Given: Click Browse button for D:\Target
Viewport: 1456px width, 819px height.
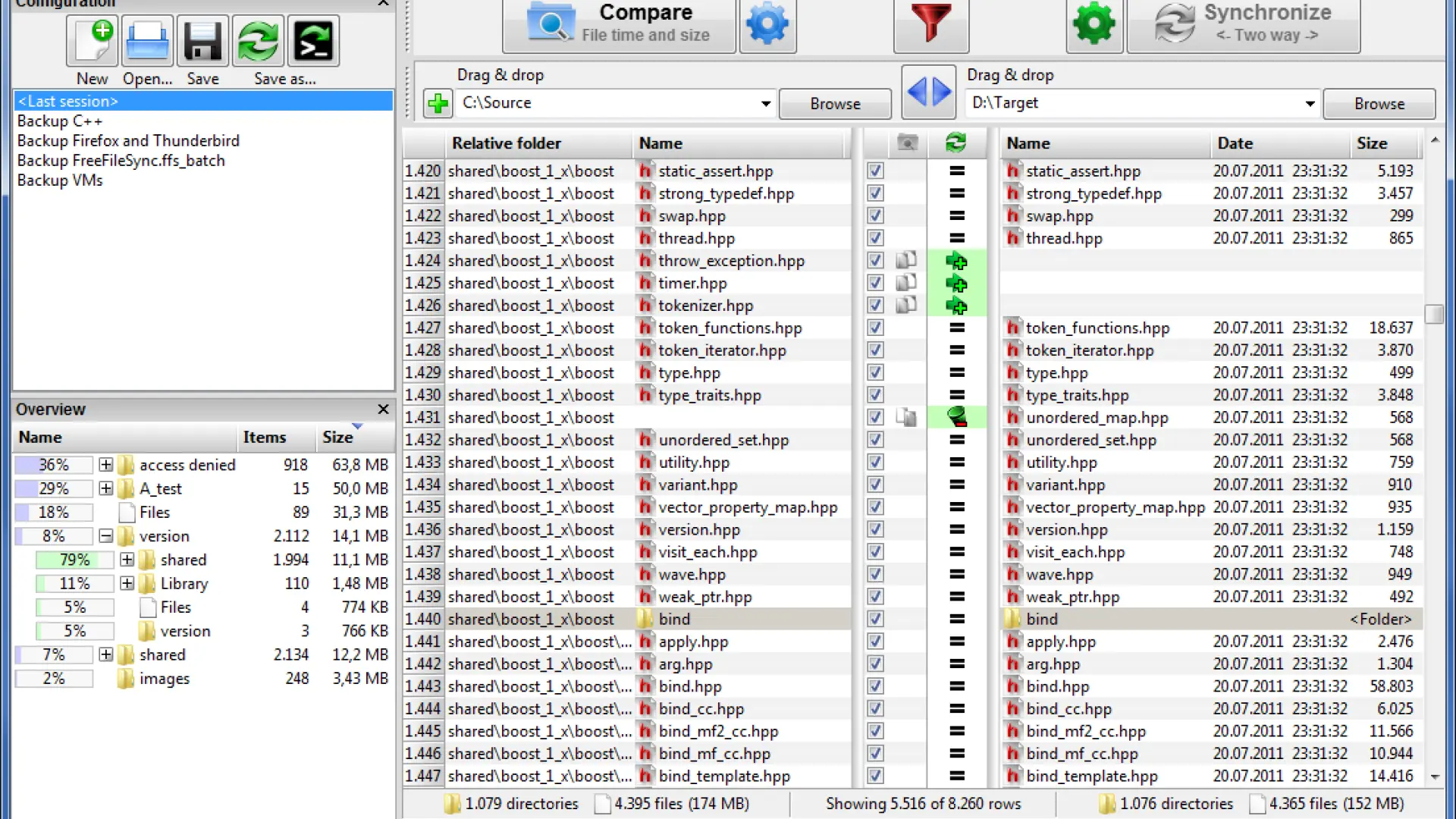Looking at the screenshot, I should click(x=1379, y=104).
